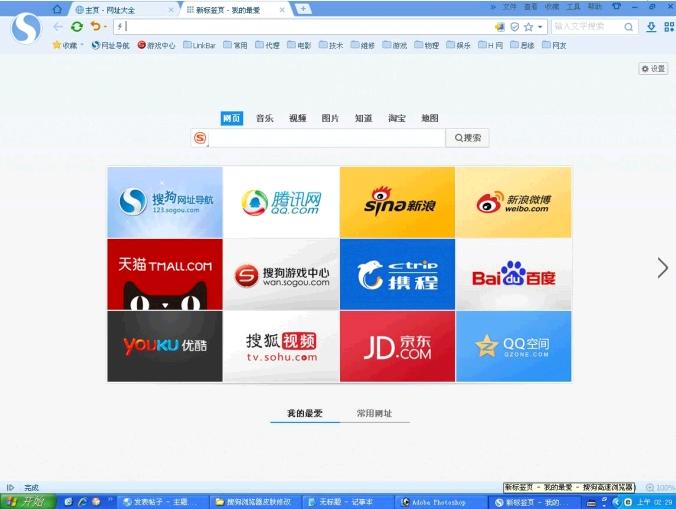The height and width of the screenshot is (509, 676).
Task: Open the dropdown beside the undo icon
Action: (105, 27)
